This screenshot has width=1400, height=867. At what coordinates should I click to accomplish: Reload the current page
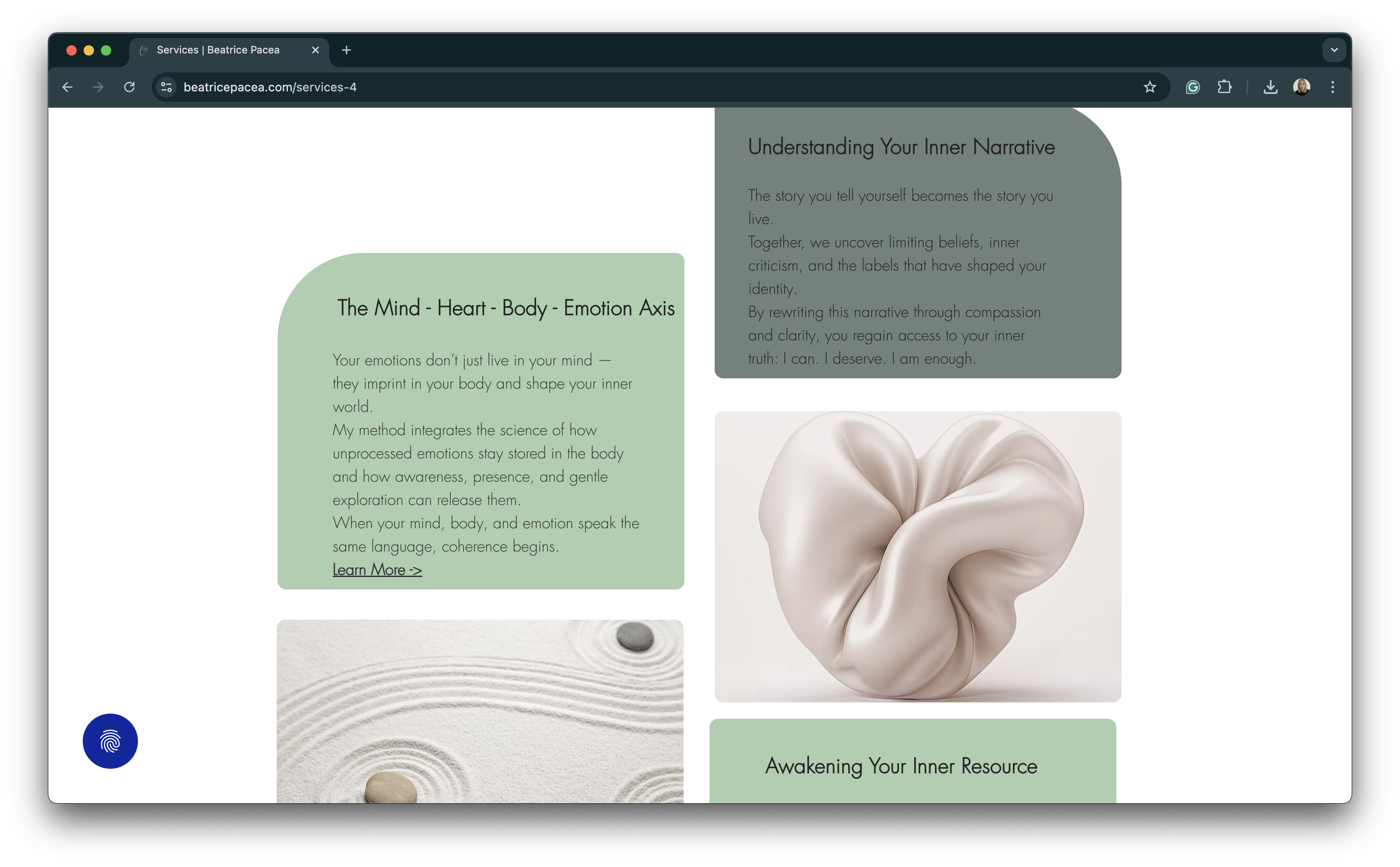pos(130,87)
